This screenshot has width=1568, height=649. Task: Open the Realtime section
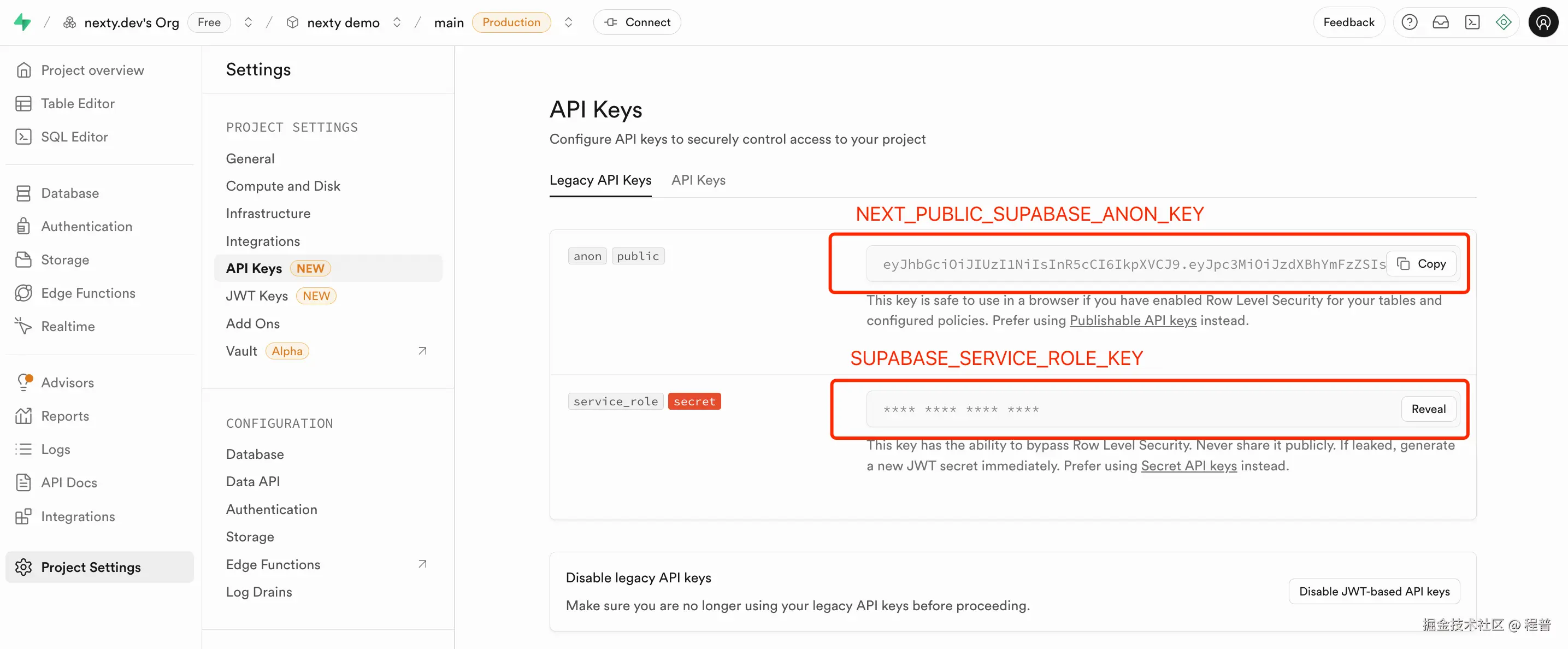click(x=67, y=326)
